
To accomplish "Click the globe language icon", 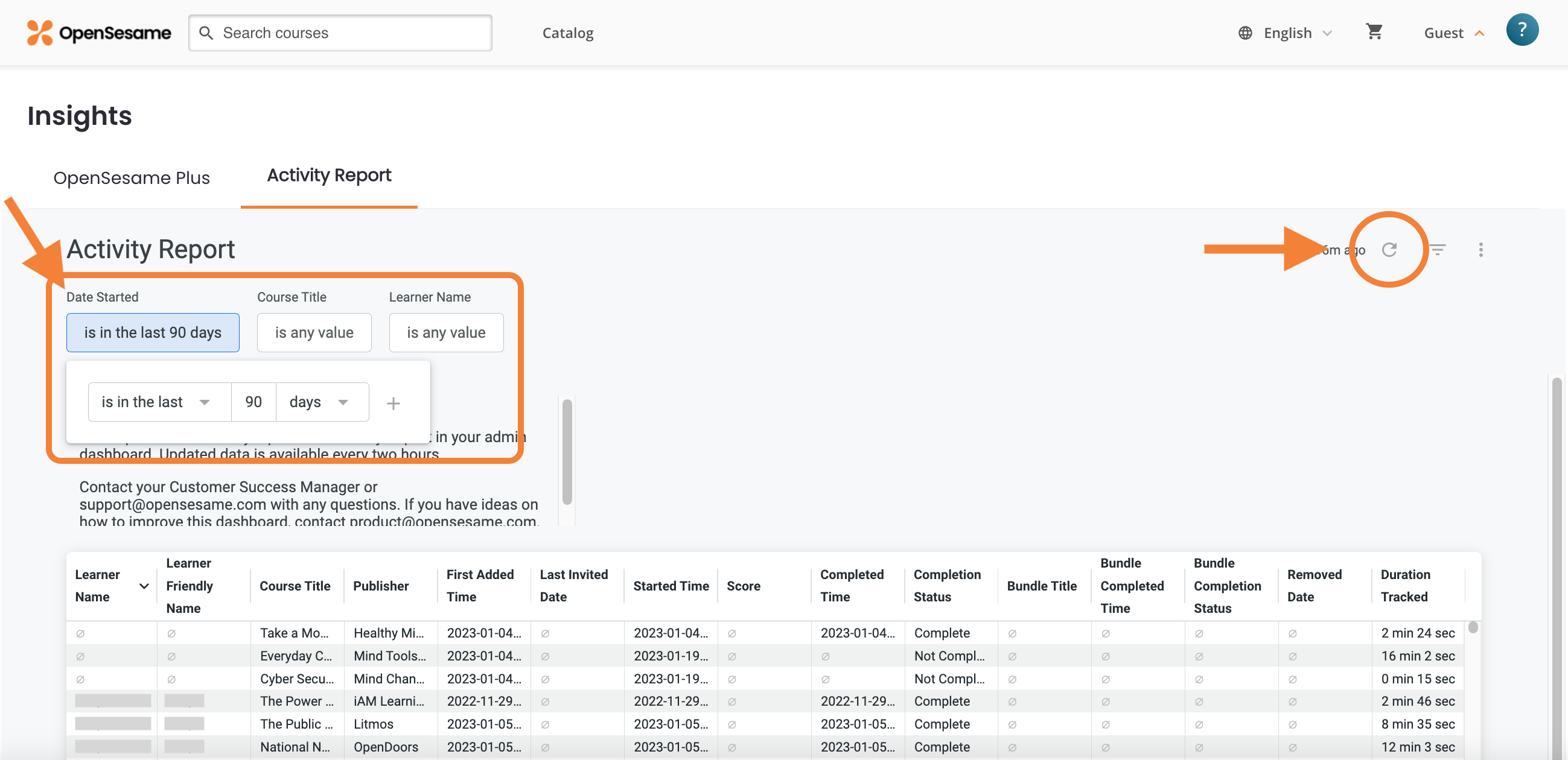I will tap(1245, 33).
